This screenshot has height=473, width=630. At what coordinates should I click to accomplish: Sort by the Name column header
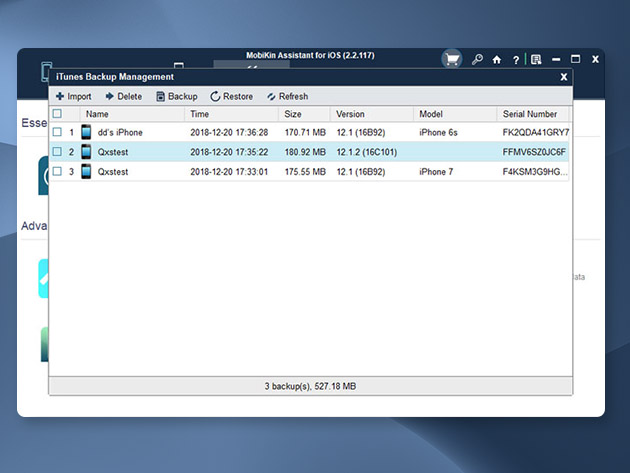[132, 114]
